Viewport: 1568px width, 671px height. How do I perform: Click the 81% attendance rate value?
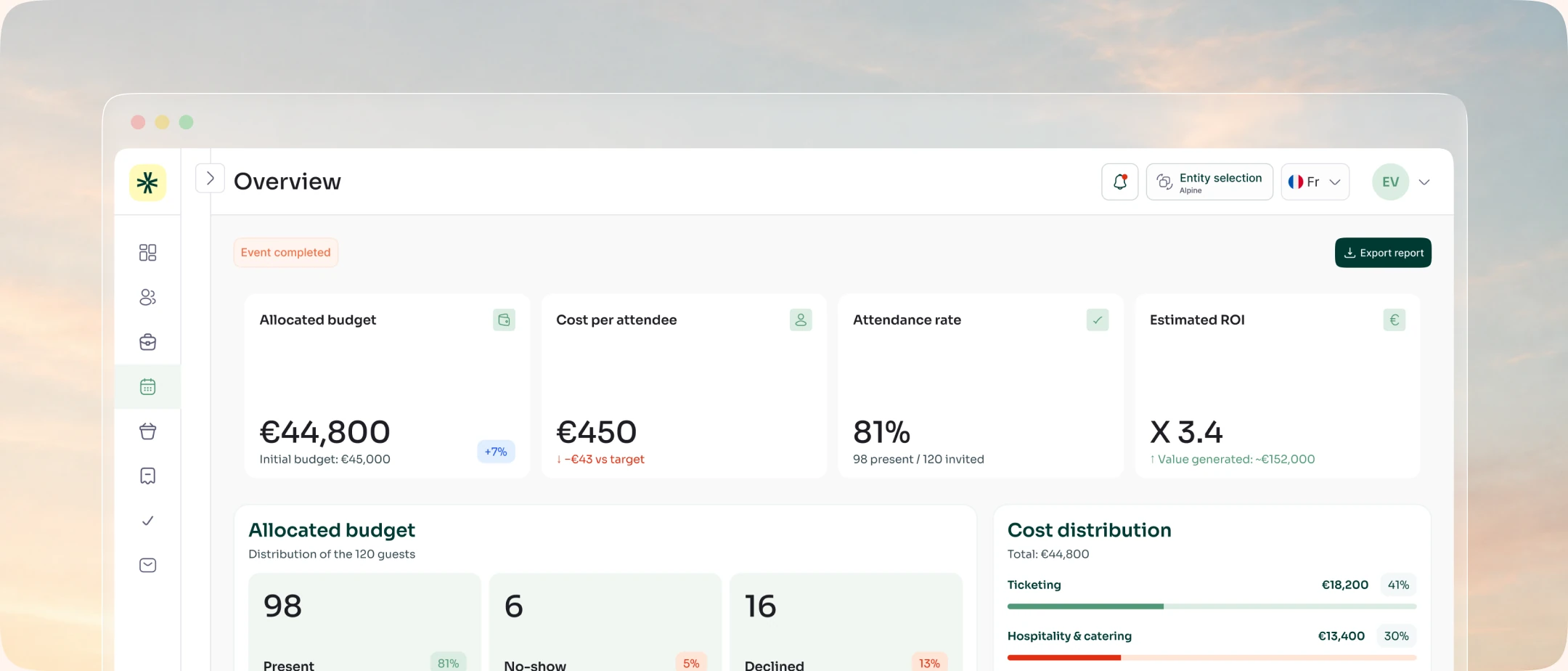tap(882, 432)
